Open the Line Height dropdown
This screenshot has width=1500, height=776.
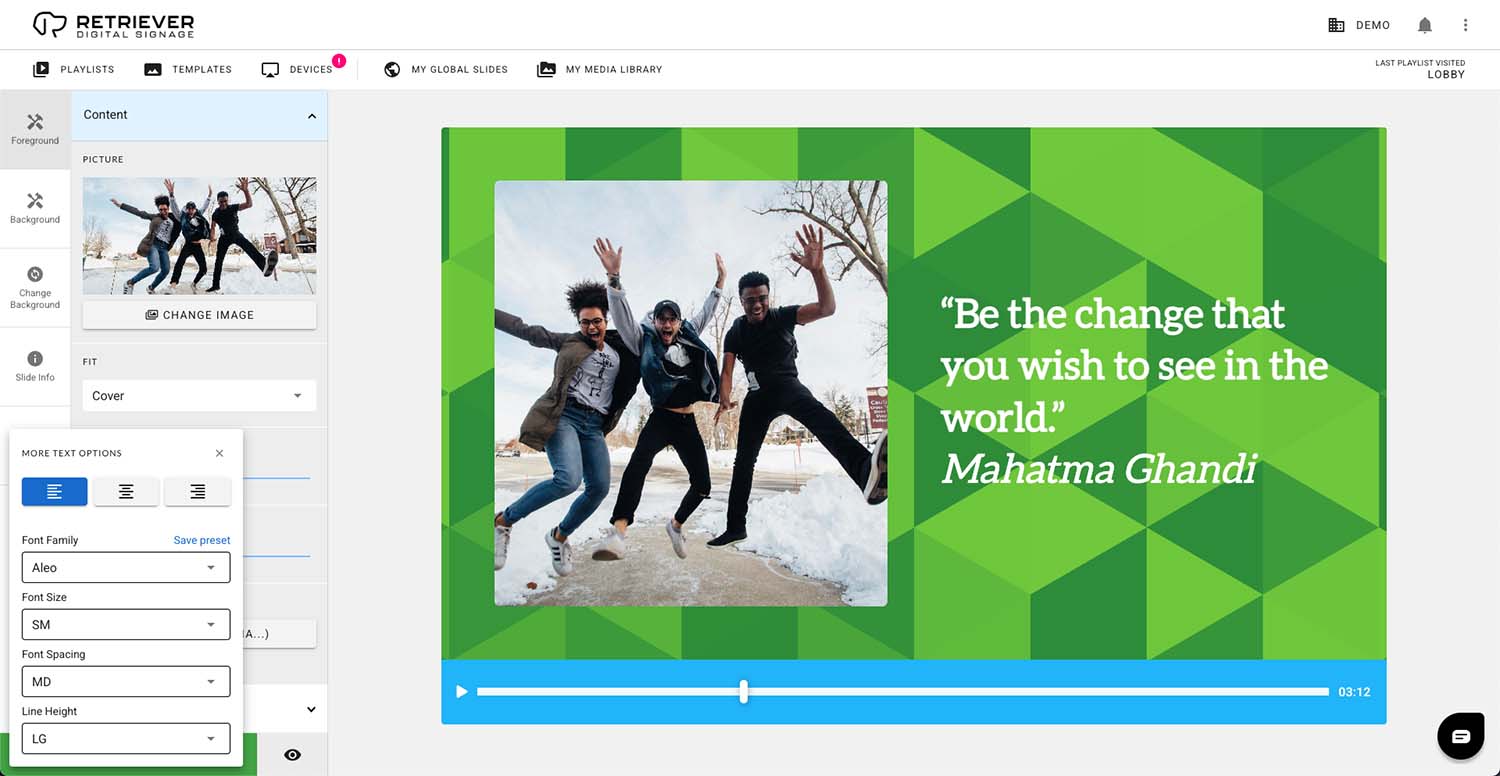(126, 738)
